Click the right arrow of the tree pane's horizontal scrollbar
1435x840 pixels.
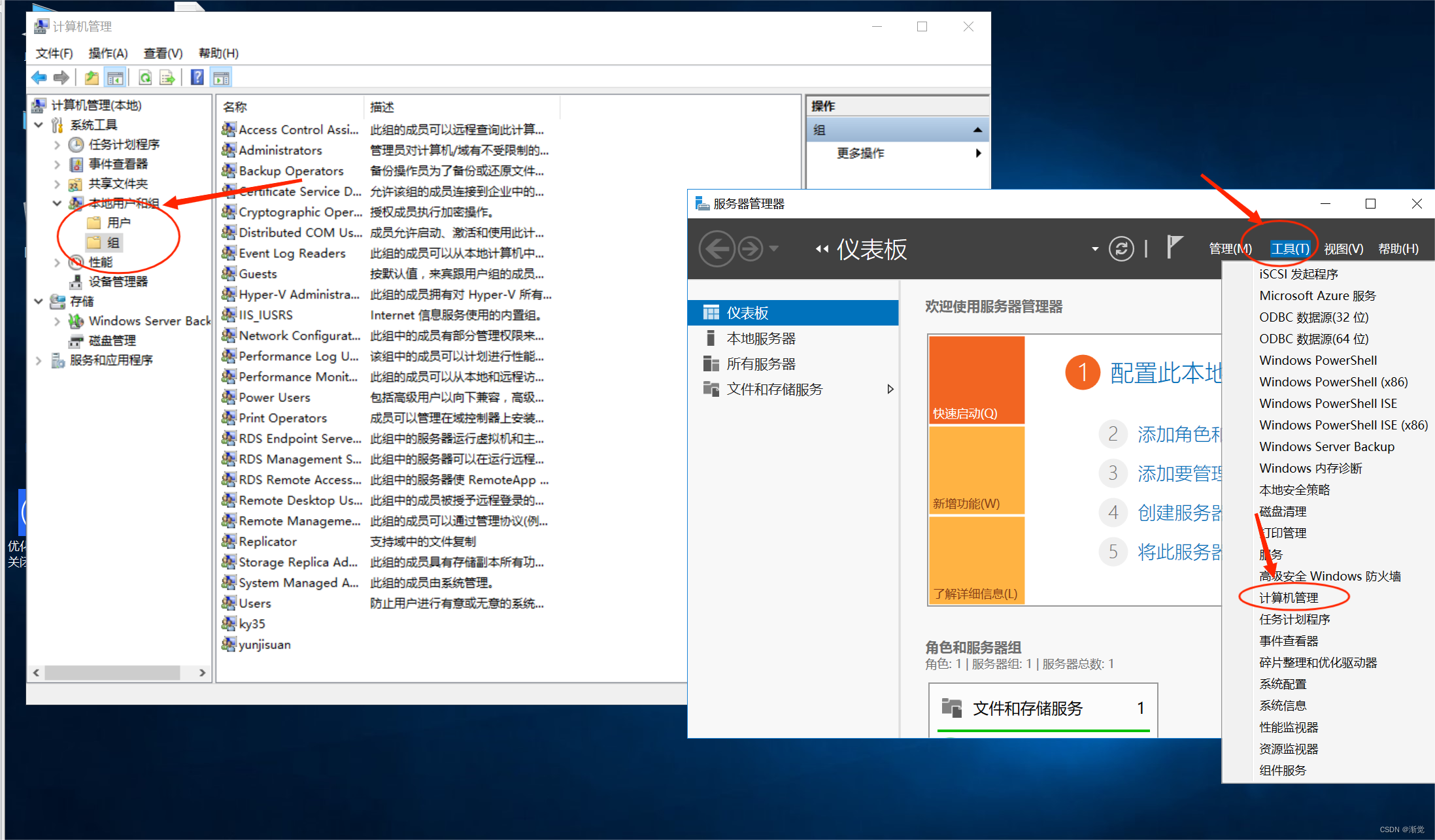click(x=203, y=673)
